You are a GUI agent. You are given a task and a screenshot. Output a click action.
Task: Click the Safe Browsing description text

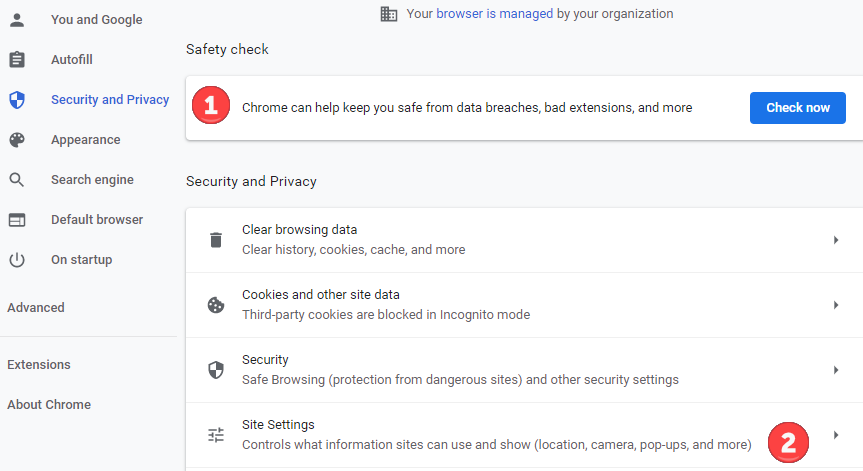coord(460,380)
